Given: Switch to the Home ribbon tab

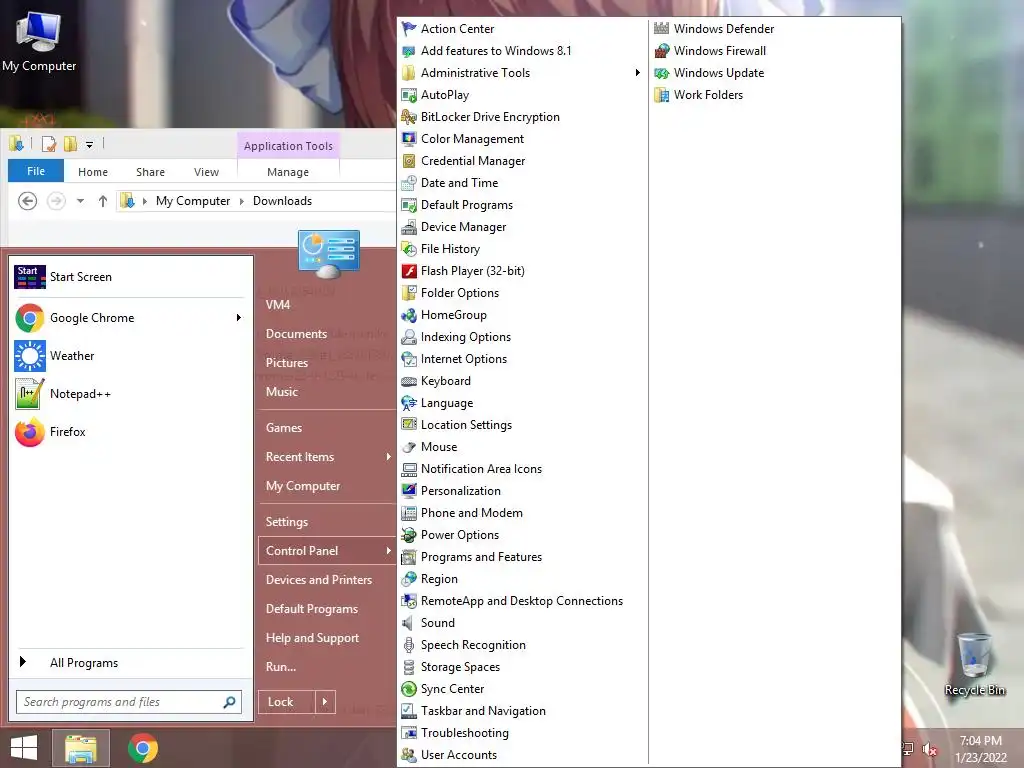Looking at the screenshot, I should pyautogui.click(x=93, y=172).
